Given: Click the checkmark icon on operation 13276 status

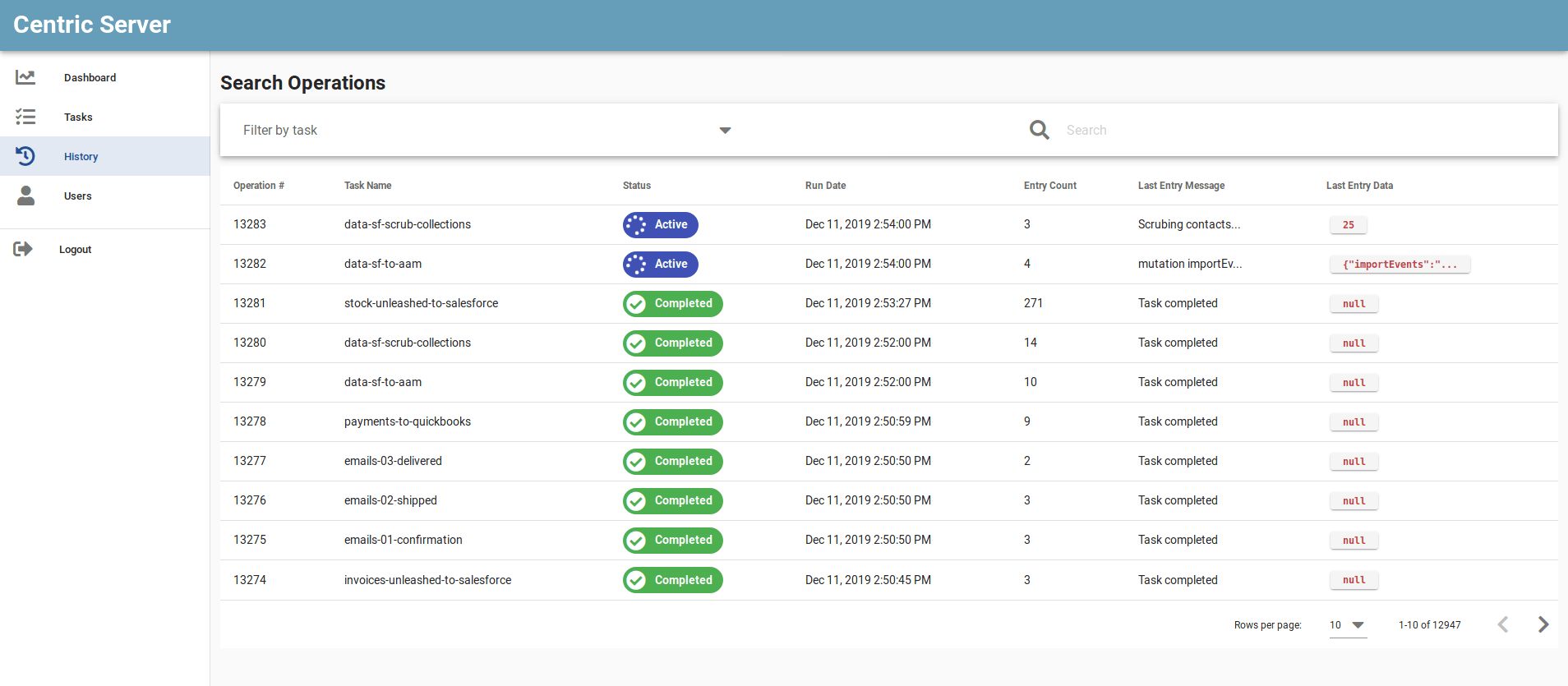Looking at the screenshot, I should [x=635, y=500].
